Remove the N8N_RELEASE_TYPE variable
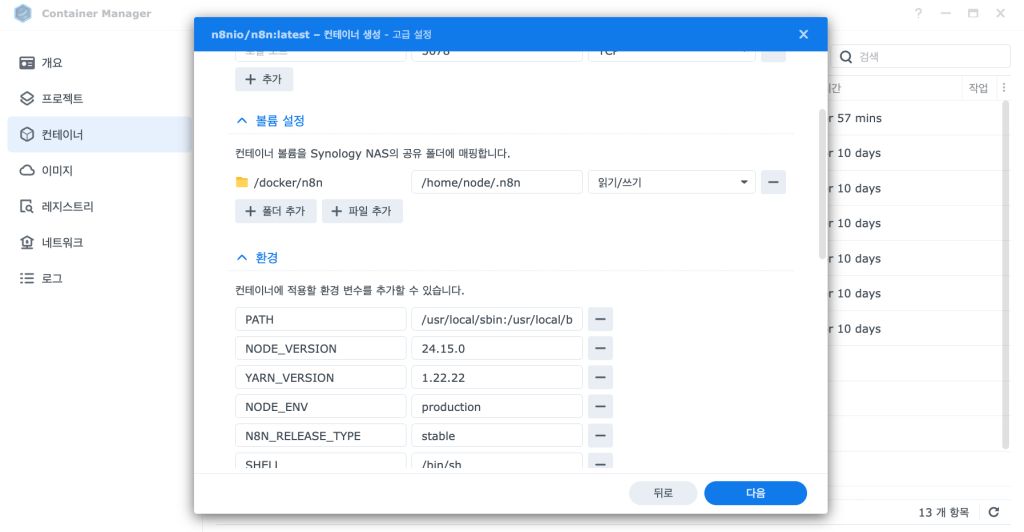This screenshot has height=532, width=1024. (600, 435)
